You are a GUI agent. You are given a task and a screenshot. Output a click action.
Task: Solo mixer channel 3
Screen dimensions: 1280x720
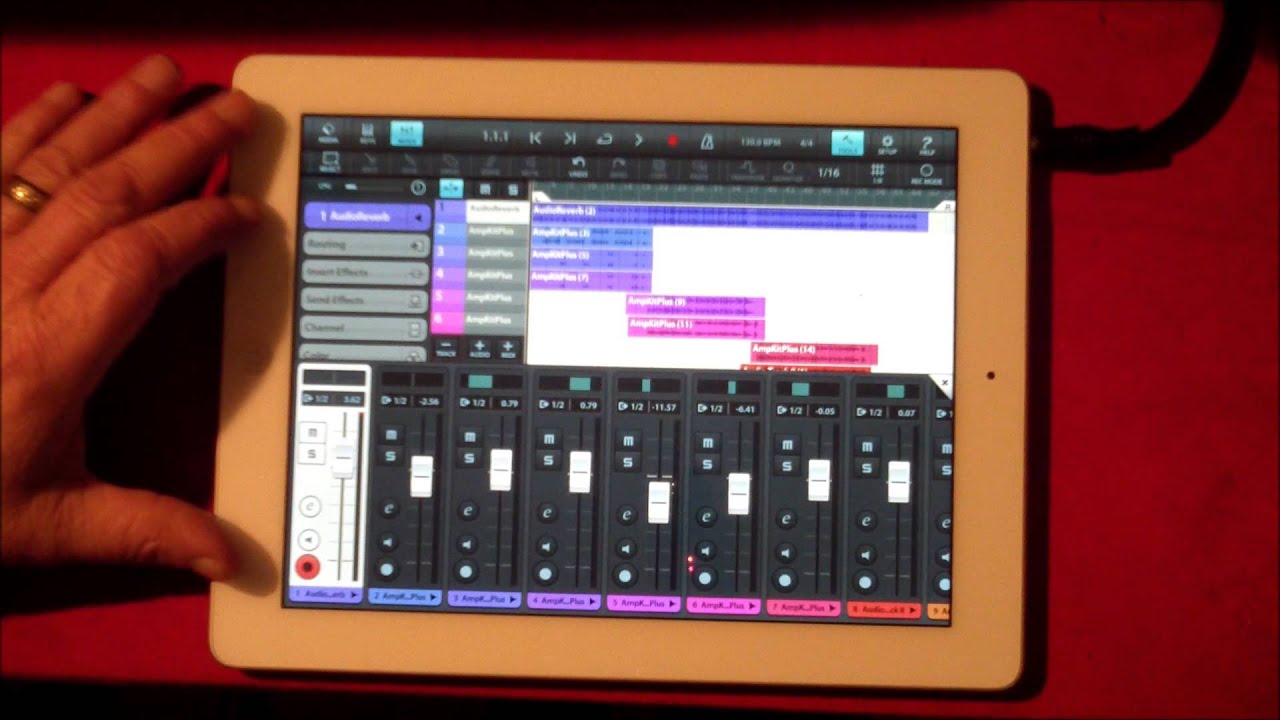click(x=468, y=458)
